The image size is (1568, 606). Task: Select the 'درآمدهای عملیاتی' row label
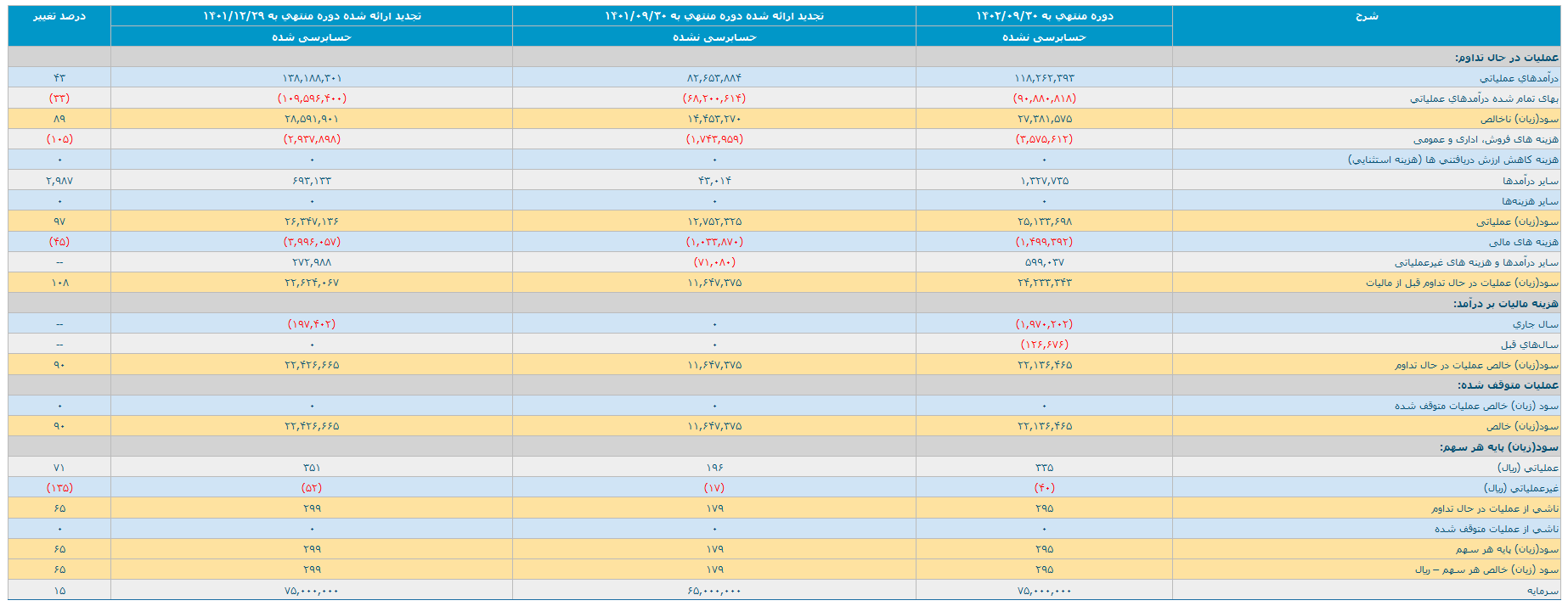coord(1519,78)
